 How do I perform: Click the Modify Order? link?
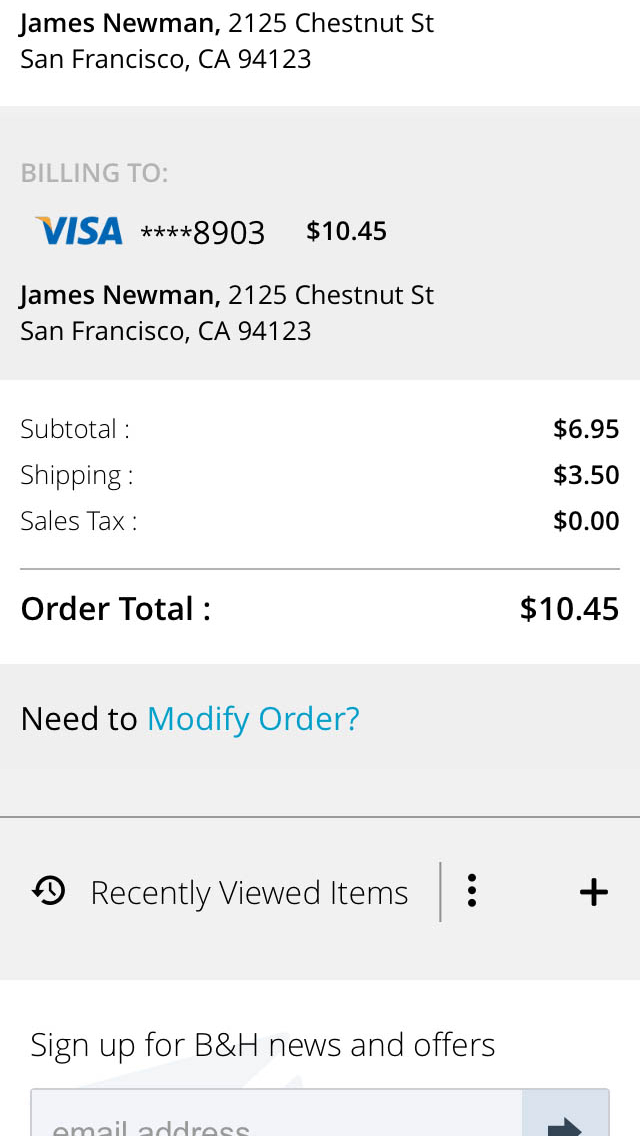253,719
